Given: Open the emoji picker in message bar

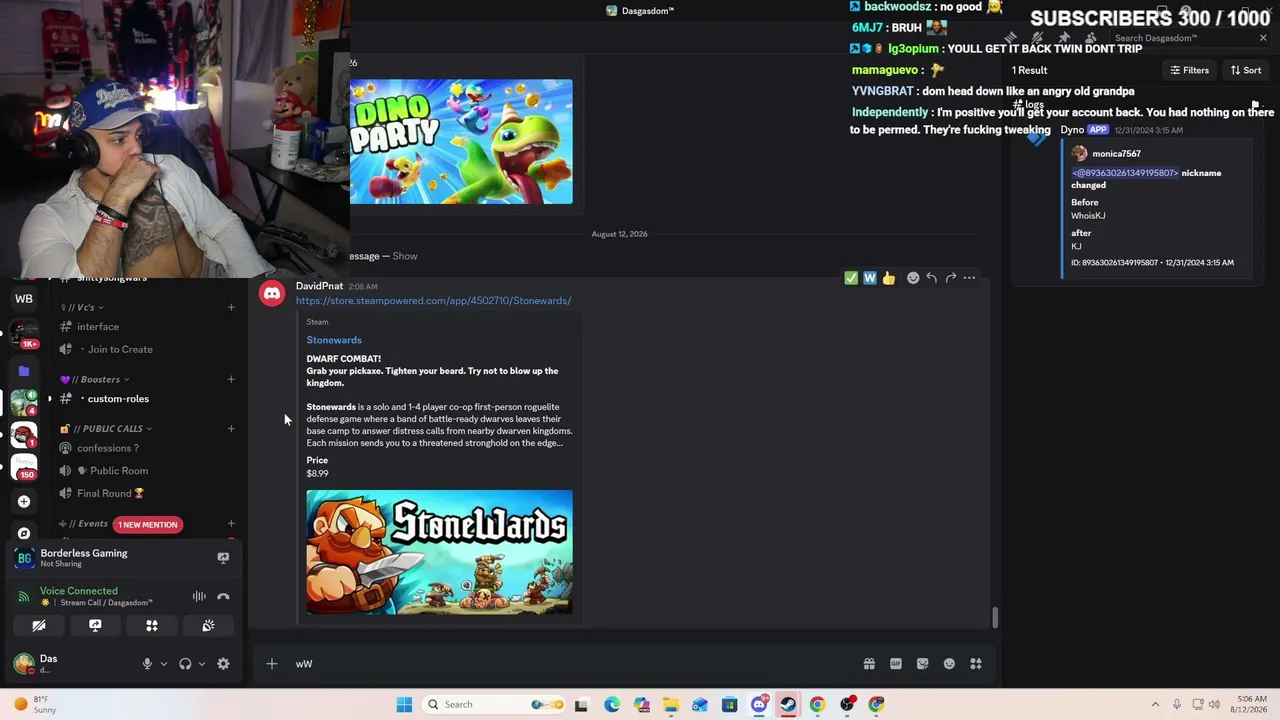Looking at the screenshot, I should pos(949,664).
